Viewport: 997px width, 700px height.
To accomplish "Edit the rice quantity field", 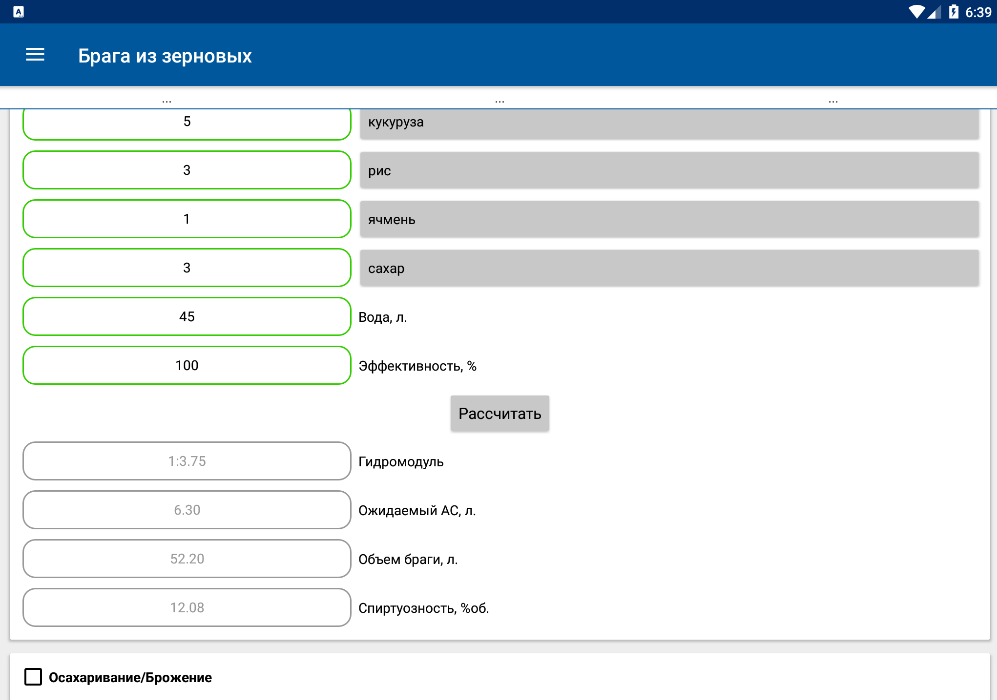I will click(187, 170).
